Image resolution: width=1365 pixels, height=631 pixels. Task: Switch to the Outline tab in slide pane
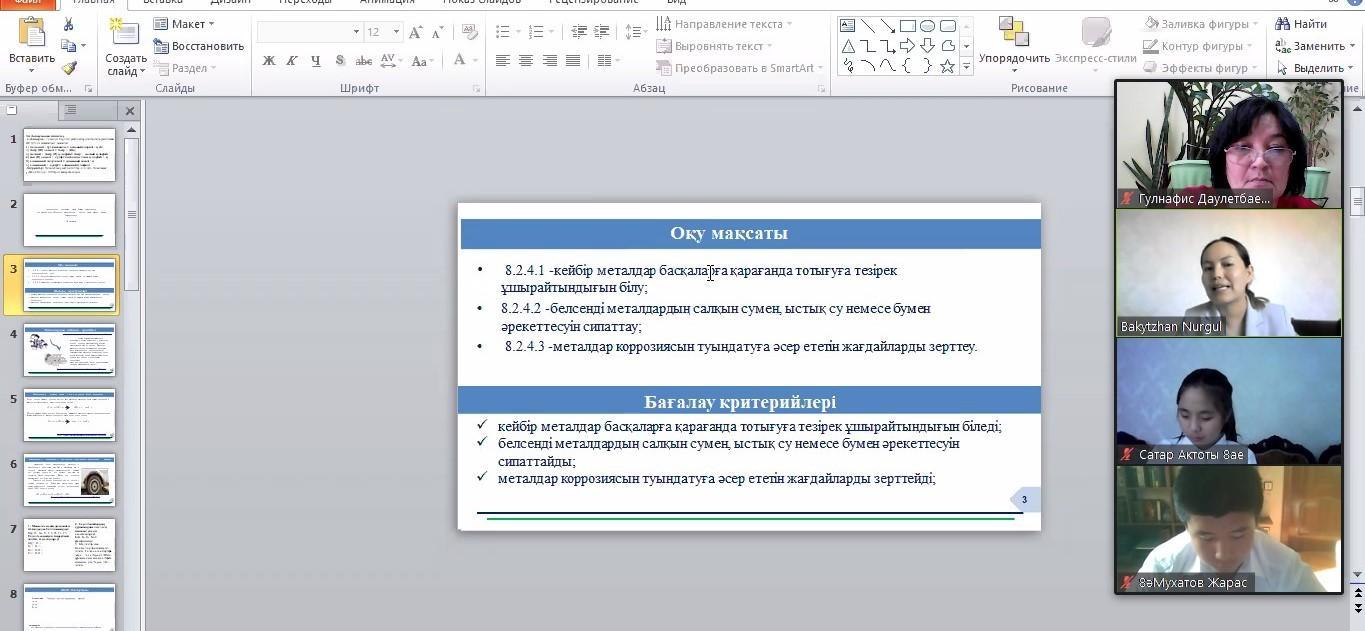[x=70, y=110]
